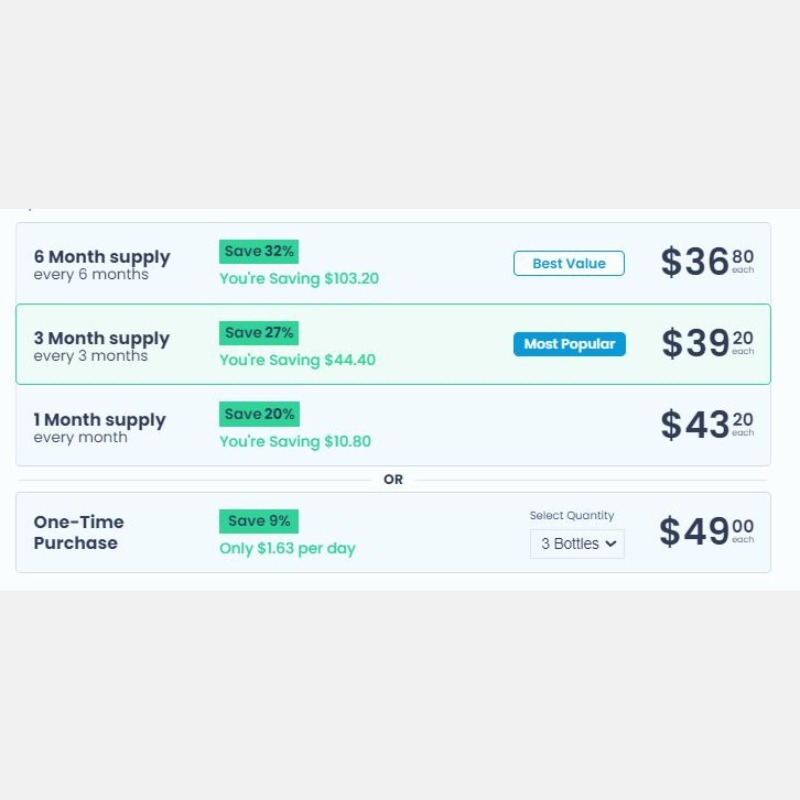Click the $36.80 each price
The width and height of the screenshot is (800, 800).
point(707,261)
